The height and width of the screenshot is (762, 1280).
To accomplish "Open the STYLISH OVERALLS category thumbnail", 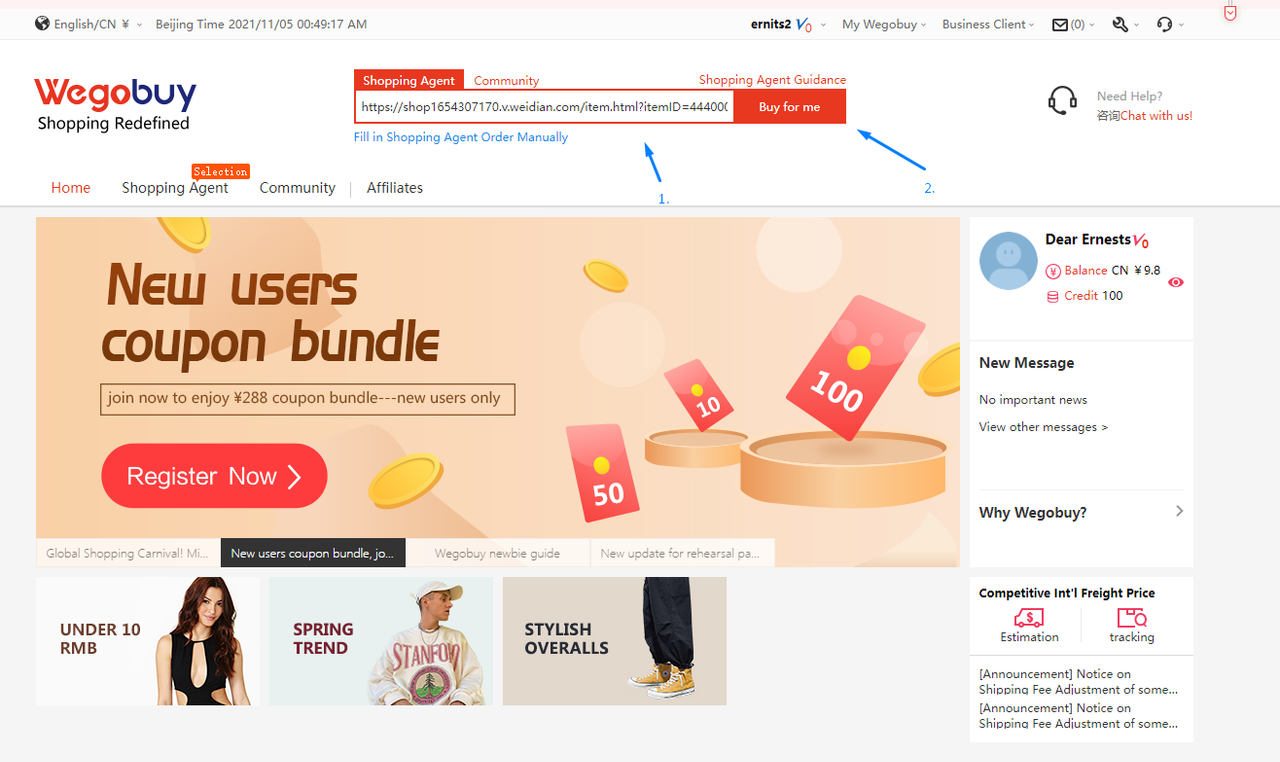I will point(614,641).
